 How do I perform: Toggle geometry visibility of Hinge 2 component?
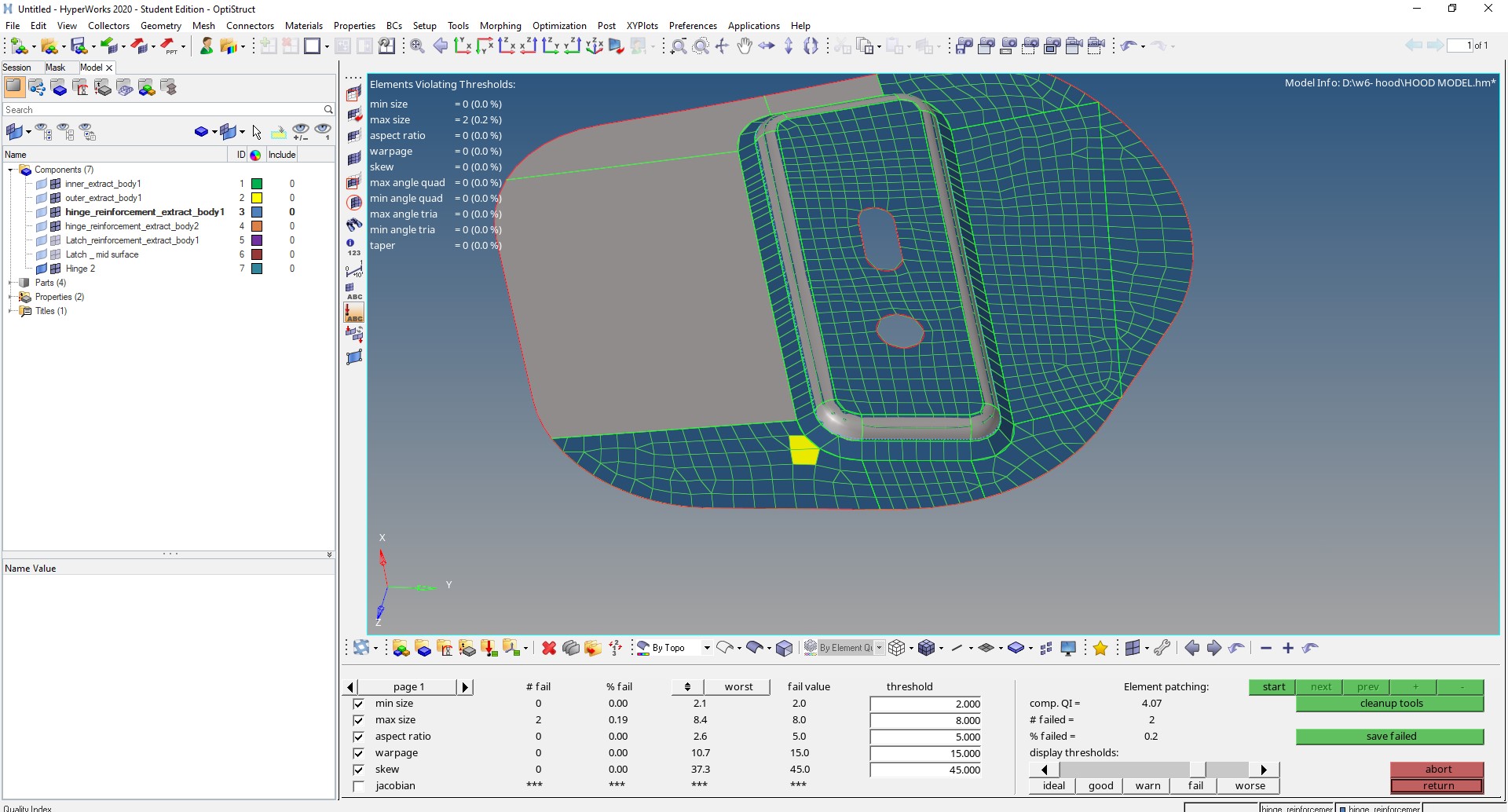42,269
